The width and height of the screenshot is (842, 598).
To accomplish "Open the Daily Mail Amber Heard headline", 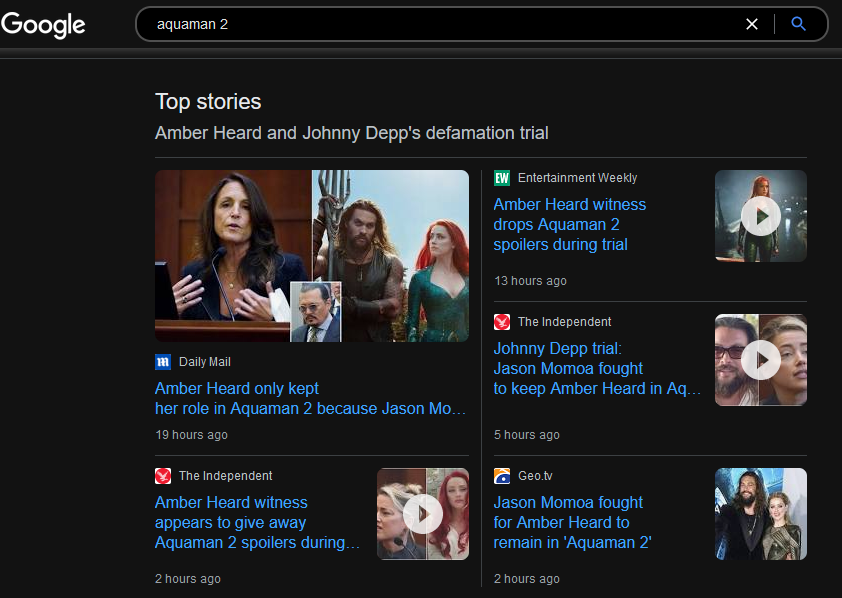I will click(310, 398).
